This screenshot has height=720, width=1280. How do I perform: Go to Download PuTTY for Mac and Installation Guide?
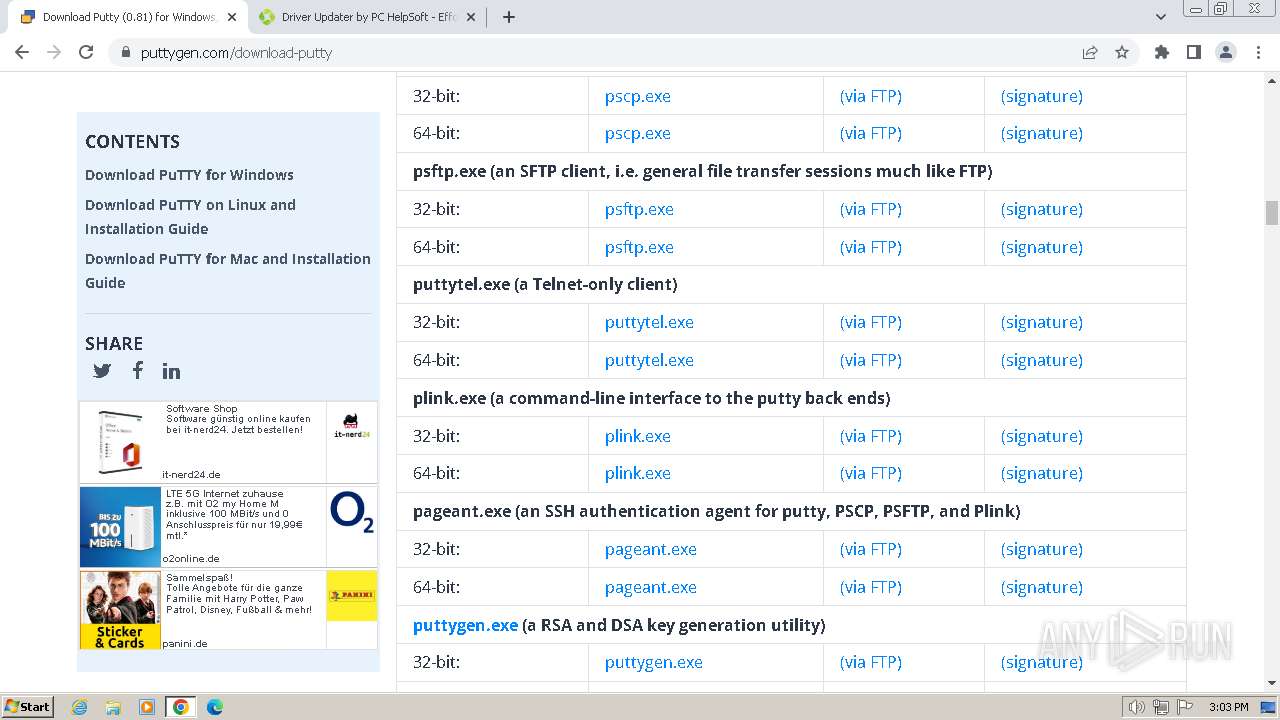pos(228,271)
